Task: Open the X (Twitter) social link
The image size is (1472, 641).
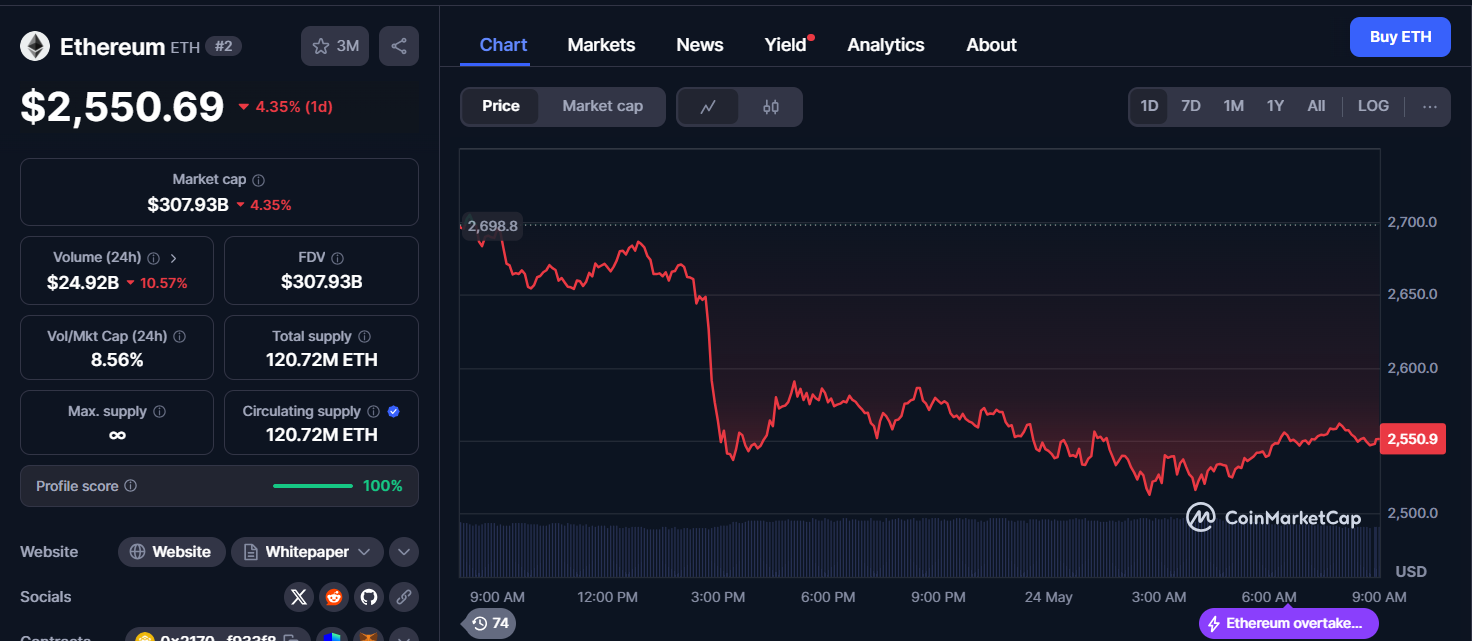Action: click(x=298, y=597)
